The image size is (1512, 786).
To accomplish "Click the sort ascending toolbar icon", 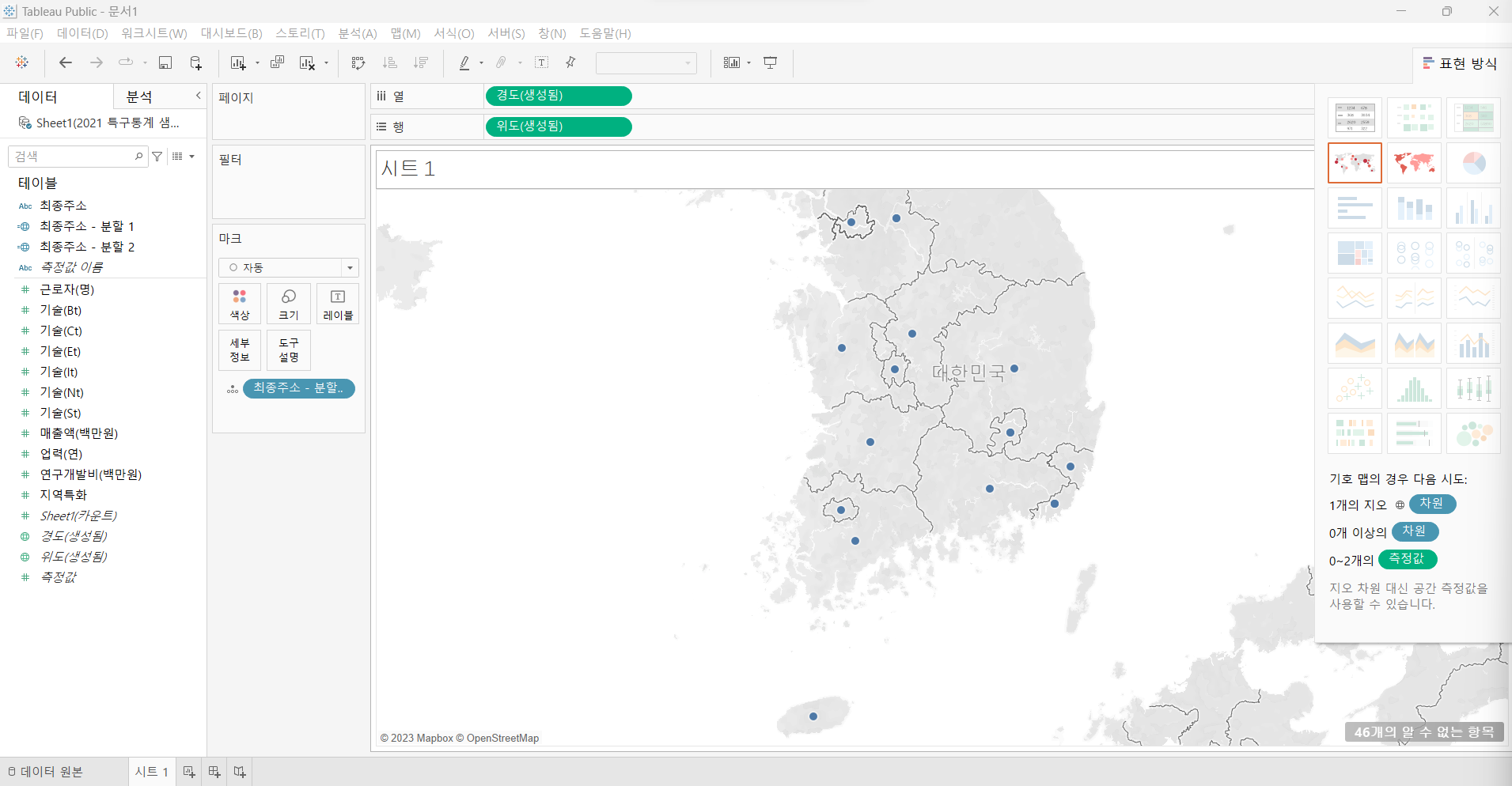I will [x=389, y=62].
